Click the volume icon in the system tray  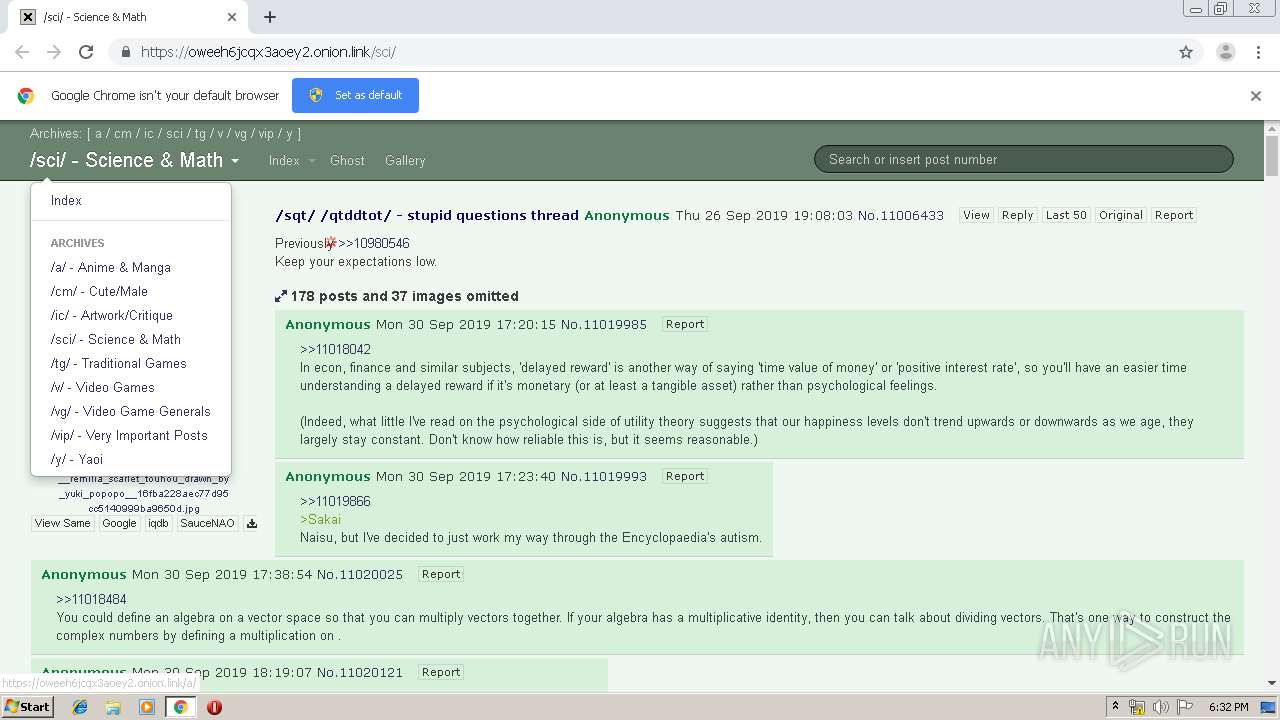point(1160,707)
